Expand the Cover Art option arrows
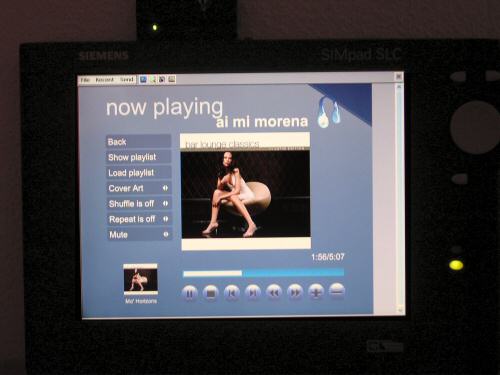500x375 pixels. coord(165,188)
